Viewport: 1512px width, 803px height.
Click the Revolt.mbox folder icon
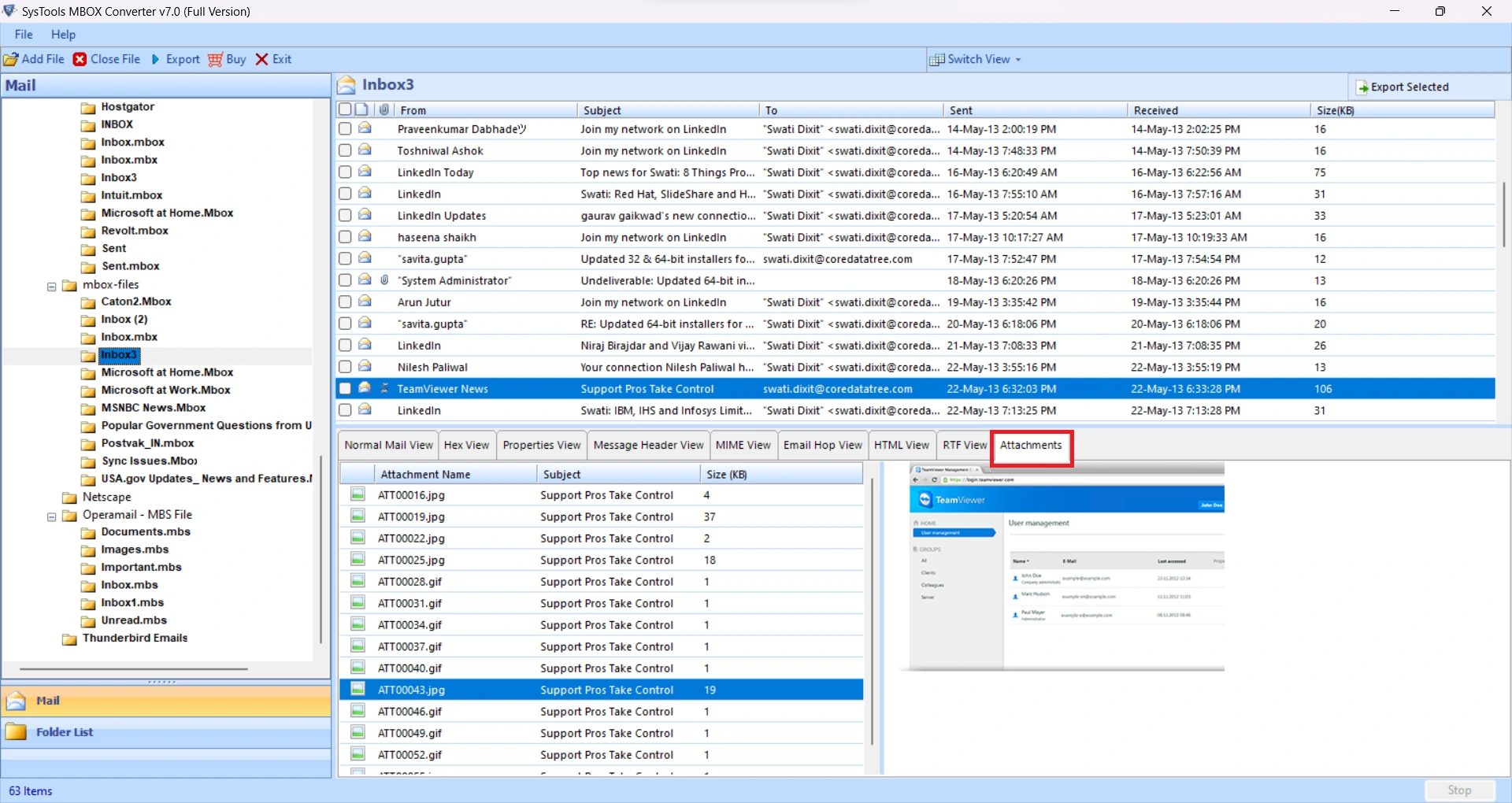coord(88,231)
